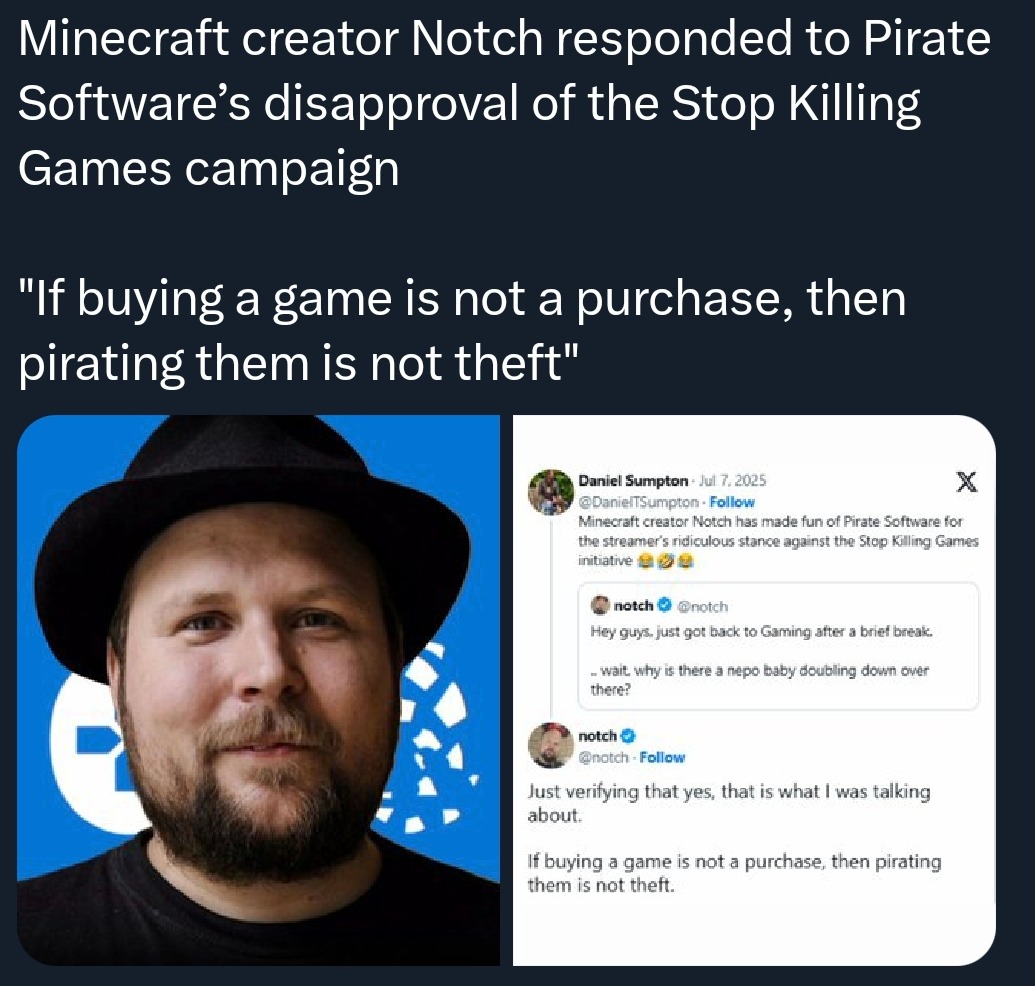Image resolution: width=1035 pixels, height=986 pixels.
Task: Click the blue verified badge next to notch
Action: tap(627, 737)
